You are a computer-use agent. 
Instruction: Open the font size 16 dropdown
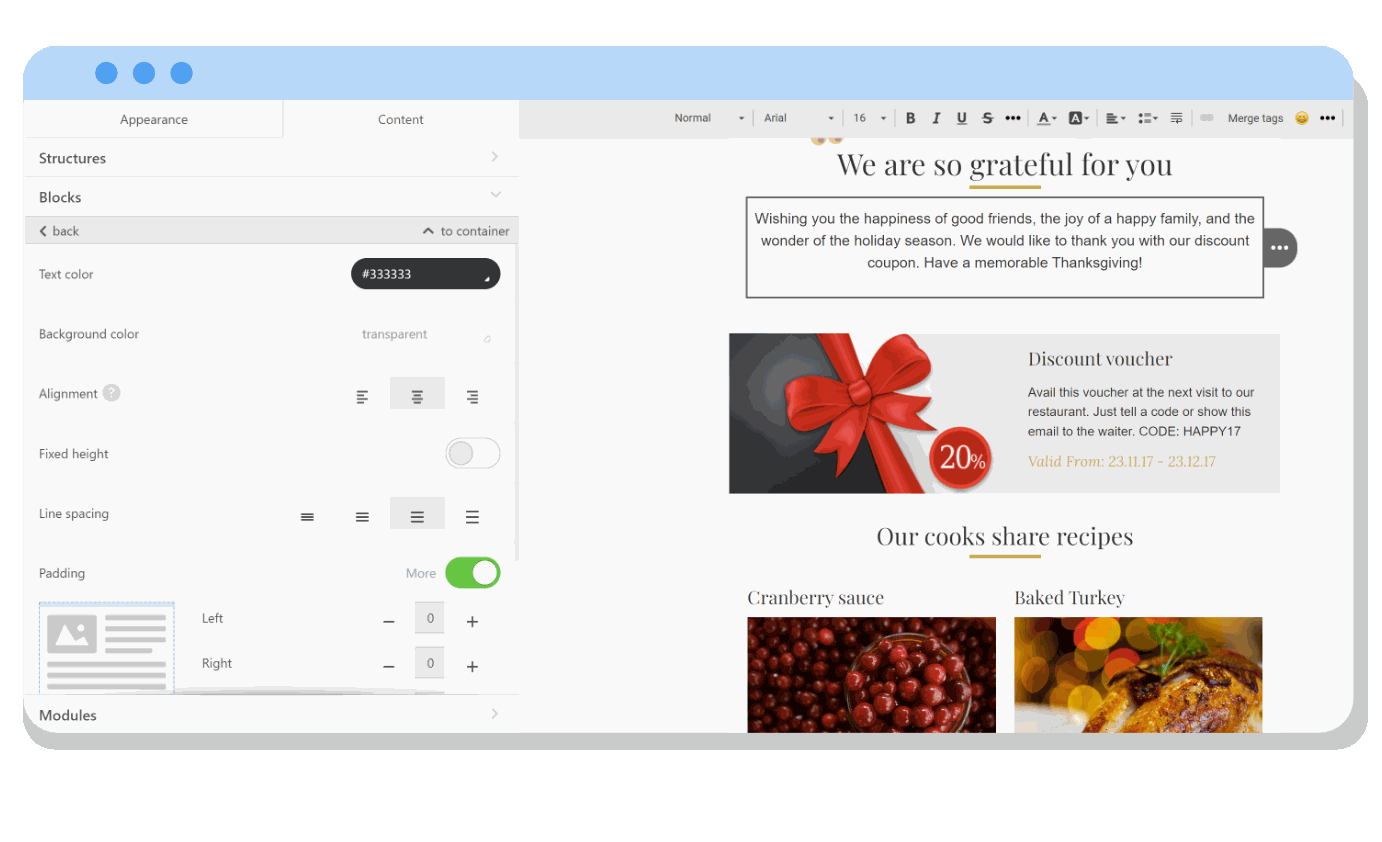(869, 118)
